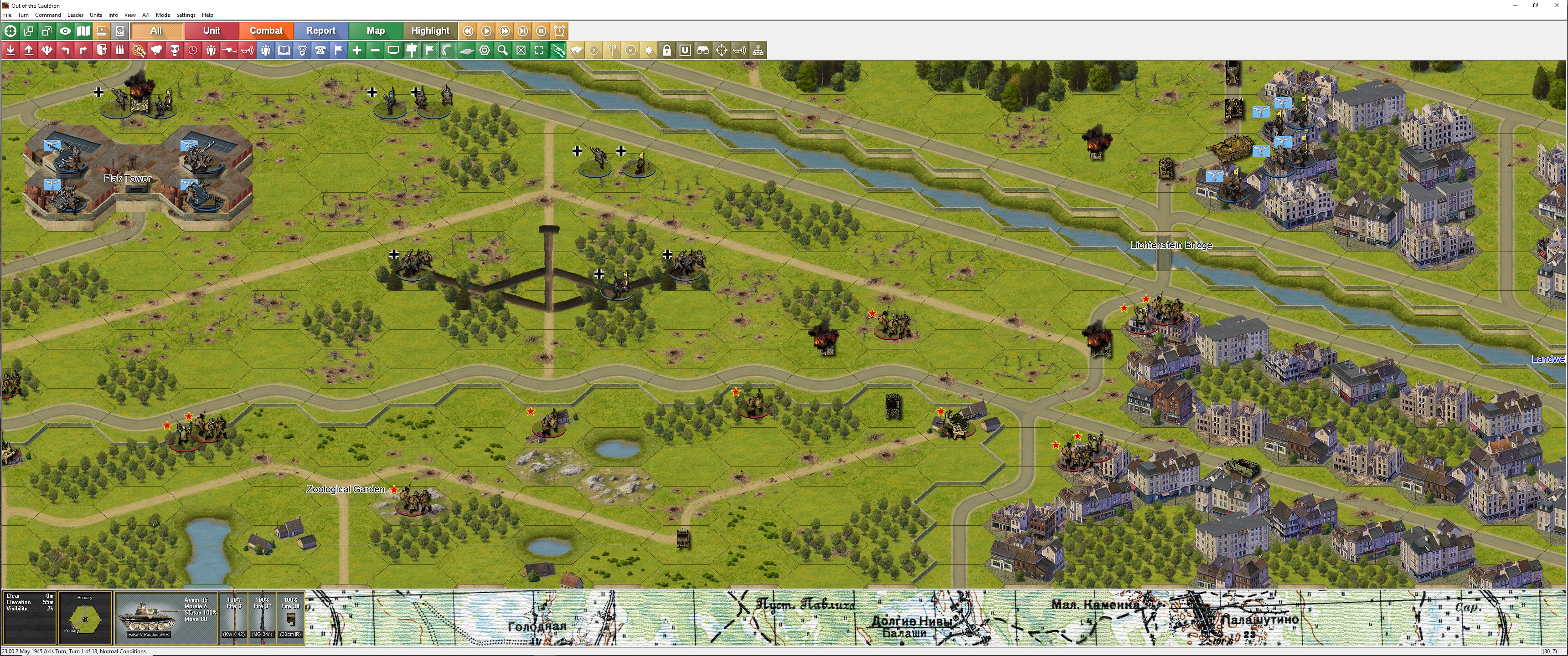This screenshot has width=1568, height=656.
Task: Click the alarm clock icon
Action: (x=559, y=31)
